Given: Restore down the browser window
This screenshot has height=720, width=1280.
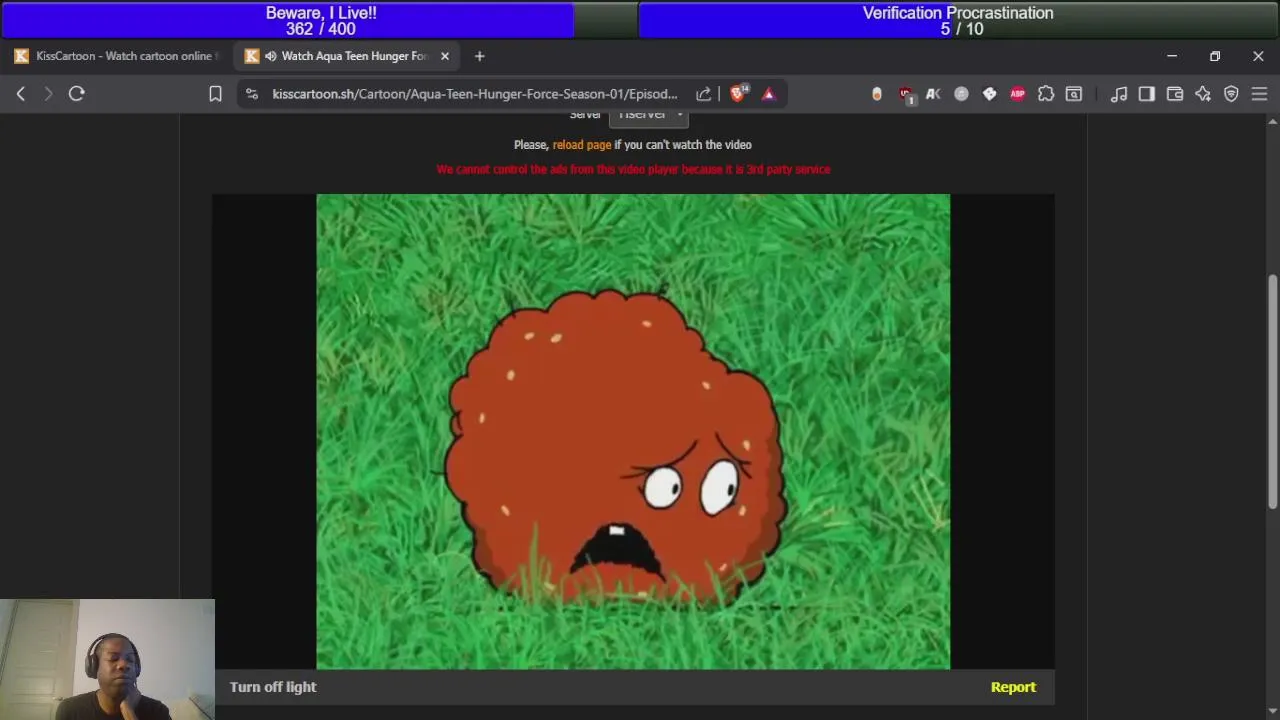Looking at the screenshot, I should coord(1215,56).
